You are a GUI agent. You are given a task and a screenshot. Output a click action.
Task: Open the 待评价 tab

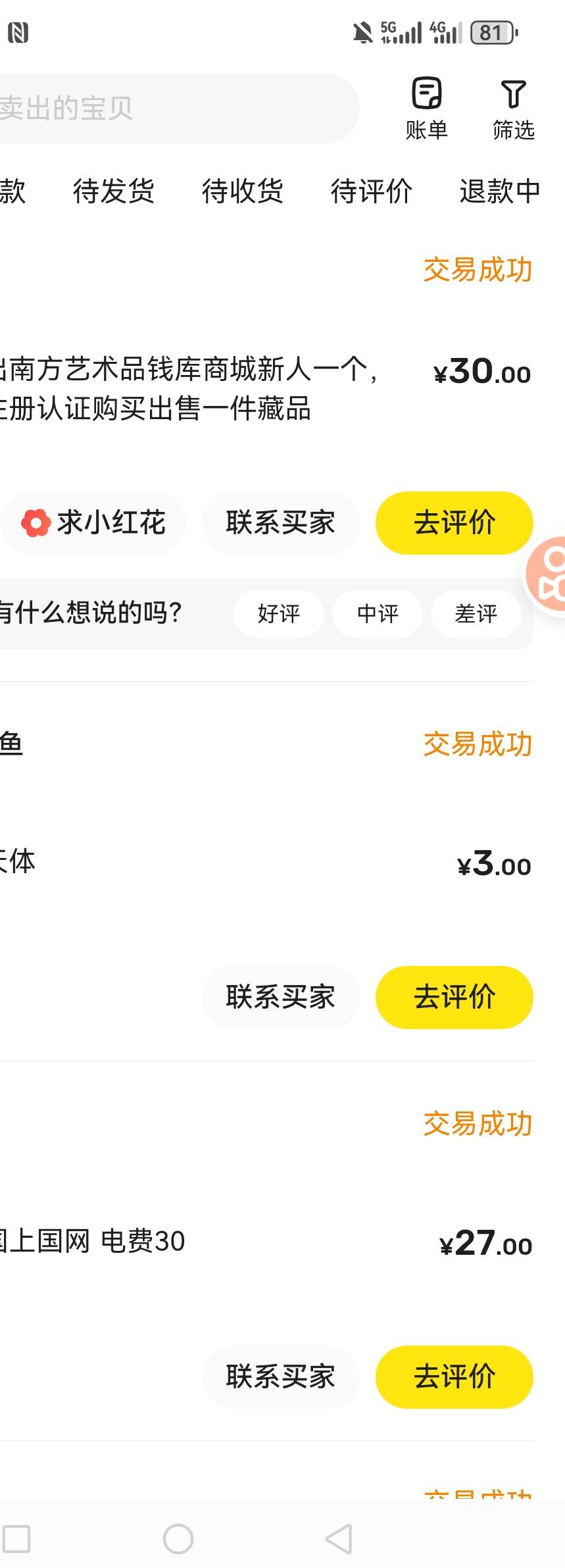coord(371,191)
